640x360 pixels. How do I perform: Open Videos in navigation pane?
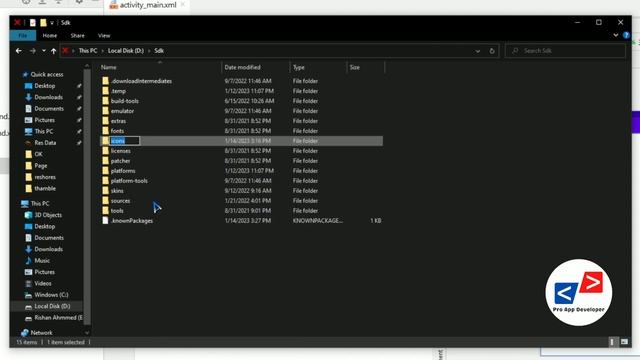(42, 283)
